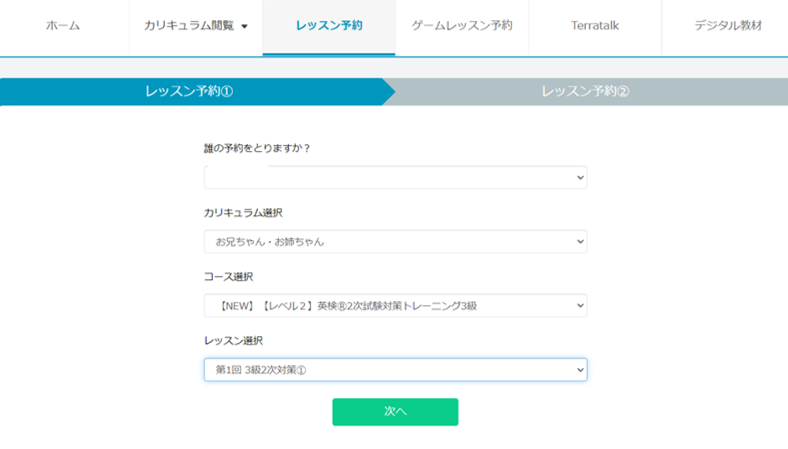The image size is (788, 449).
Task: Expand the caret arrow beside カリキュラム閲覧
Action: point(244,26)
